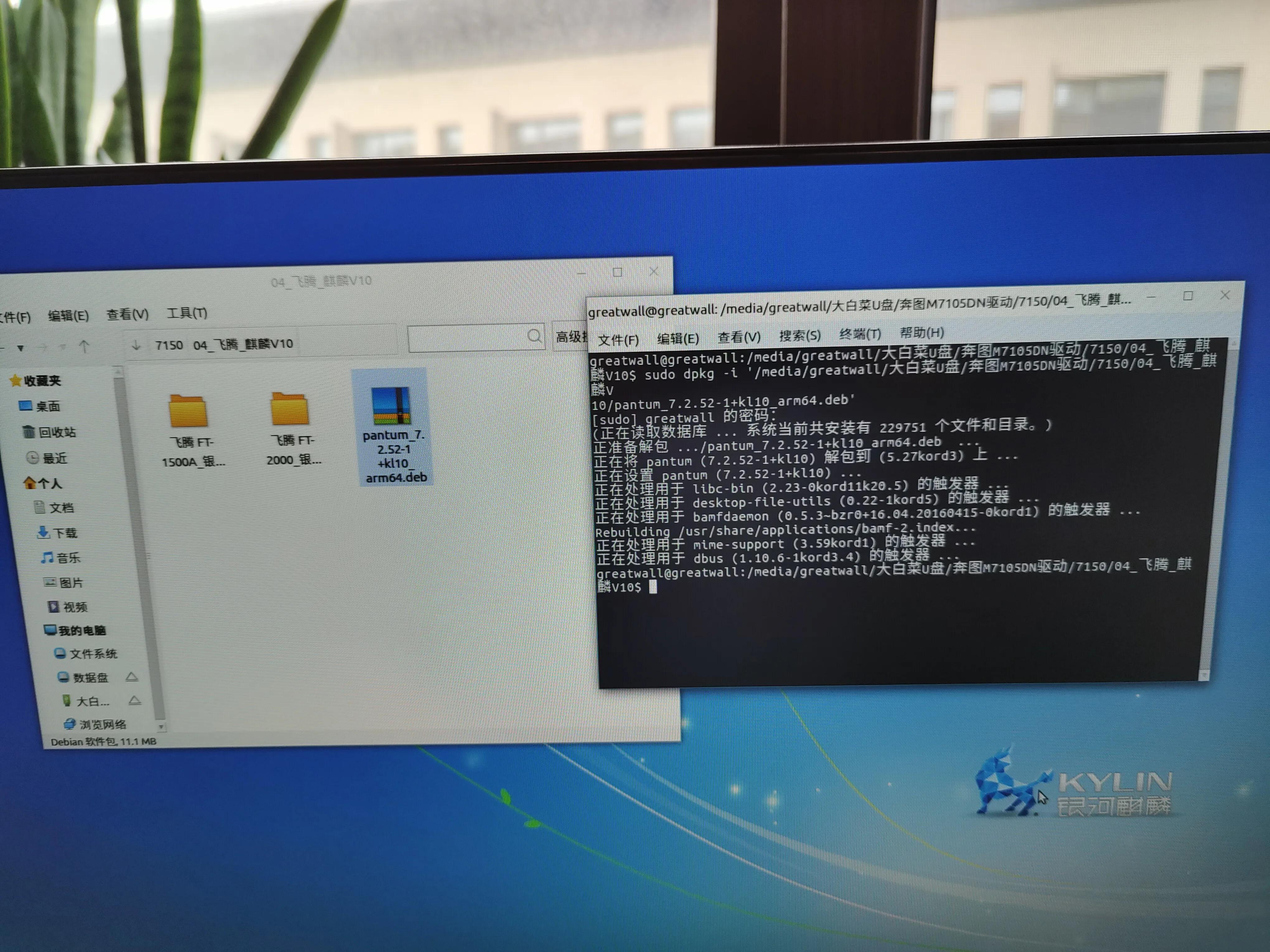This screenshot has height=952, width=1270.
Task: Open terminal 终端(T) menu
Action: 860,334
